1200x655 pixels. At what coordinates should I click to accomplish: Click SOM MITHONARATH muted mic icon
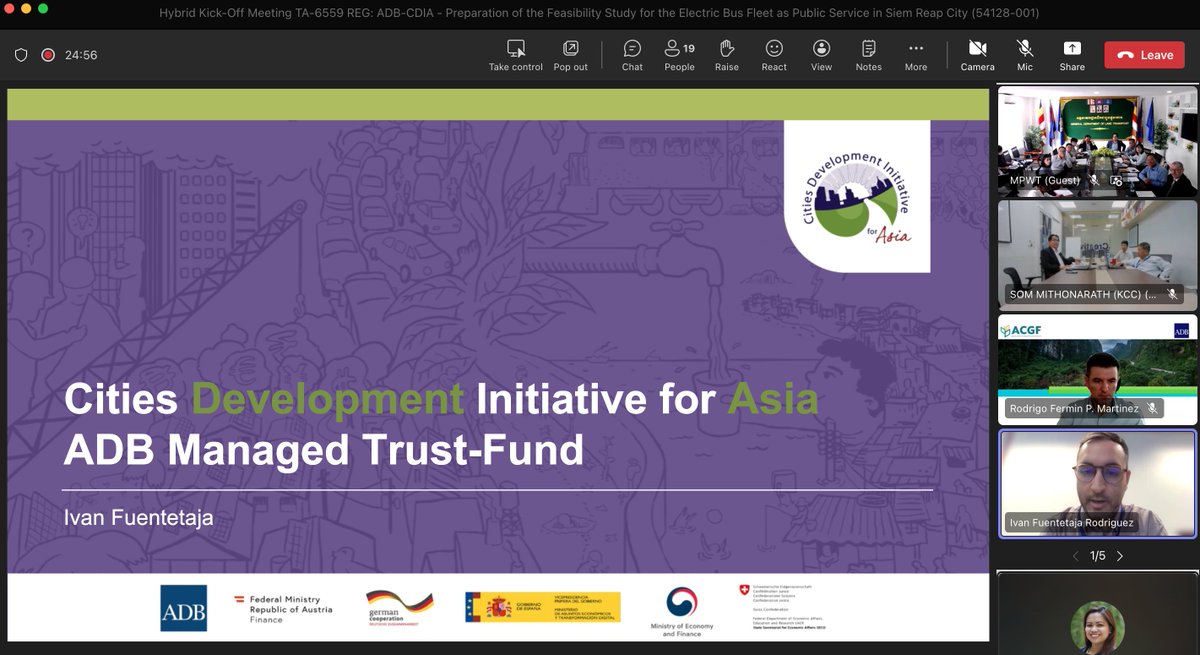tap(1171, 295)
